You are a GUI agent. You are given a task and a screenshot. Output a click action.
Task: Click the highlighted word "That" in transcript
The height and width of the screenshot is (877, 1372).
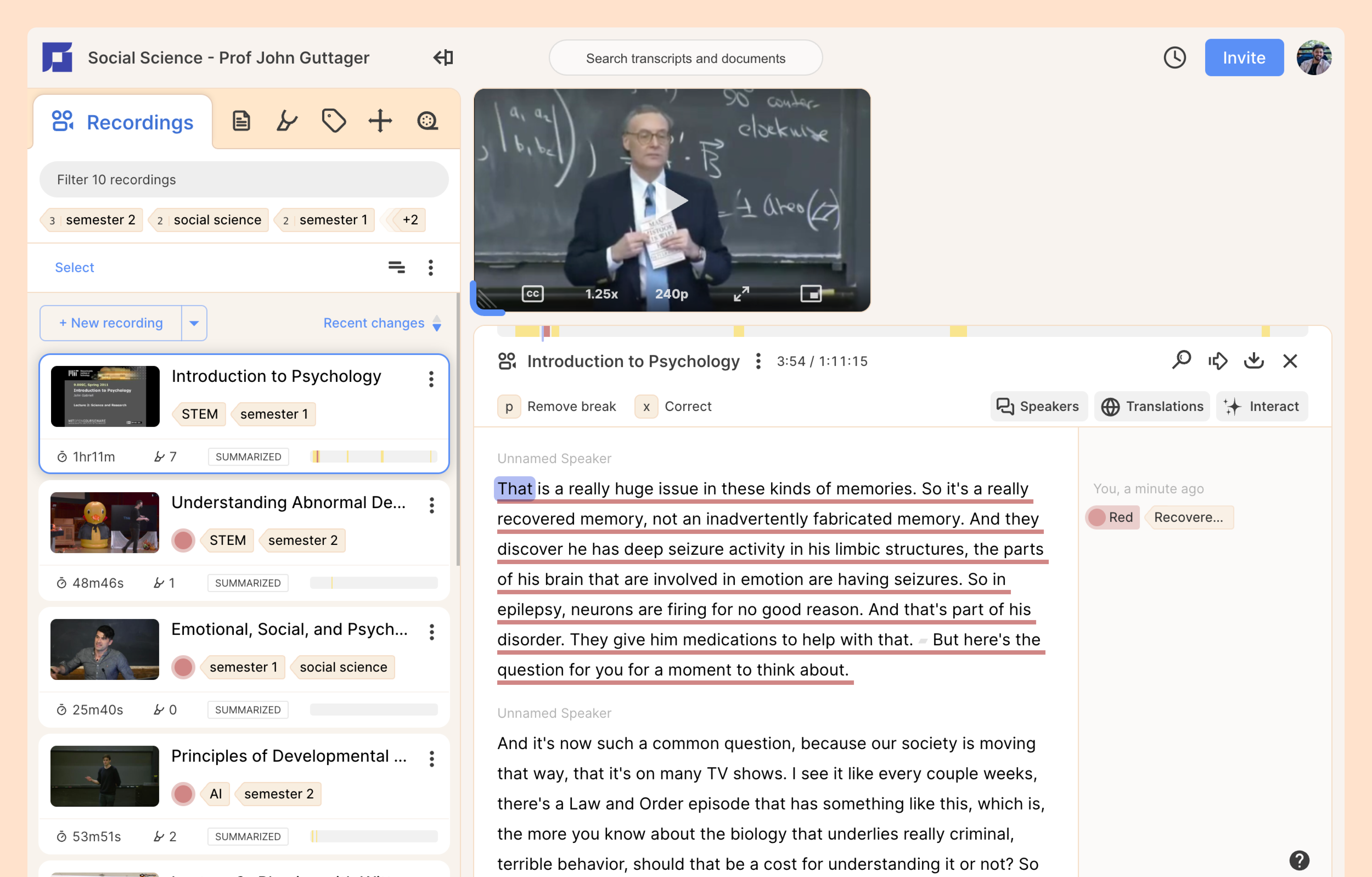click(514, 489)
